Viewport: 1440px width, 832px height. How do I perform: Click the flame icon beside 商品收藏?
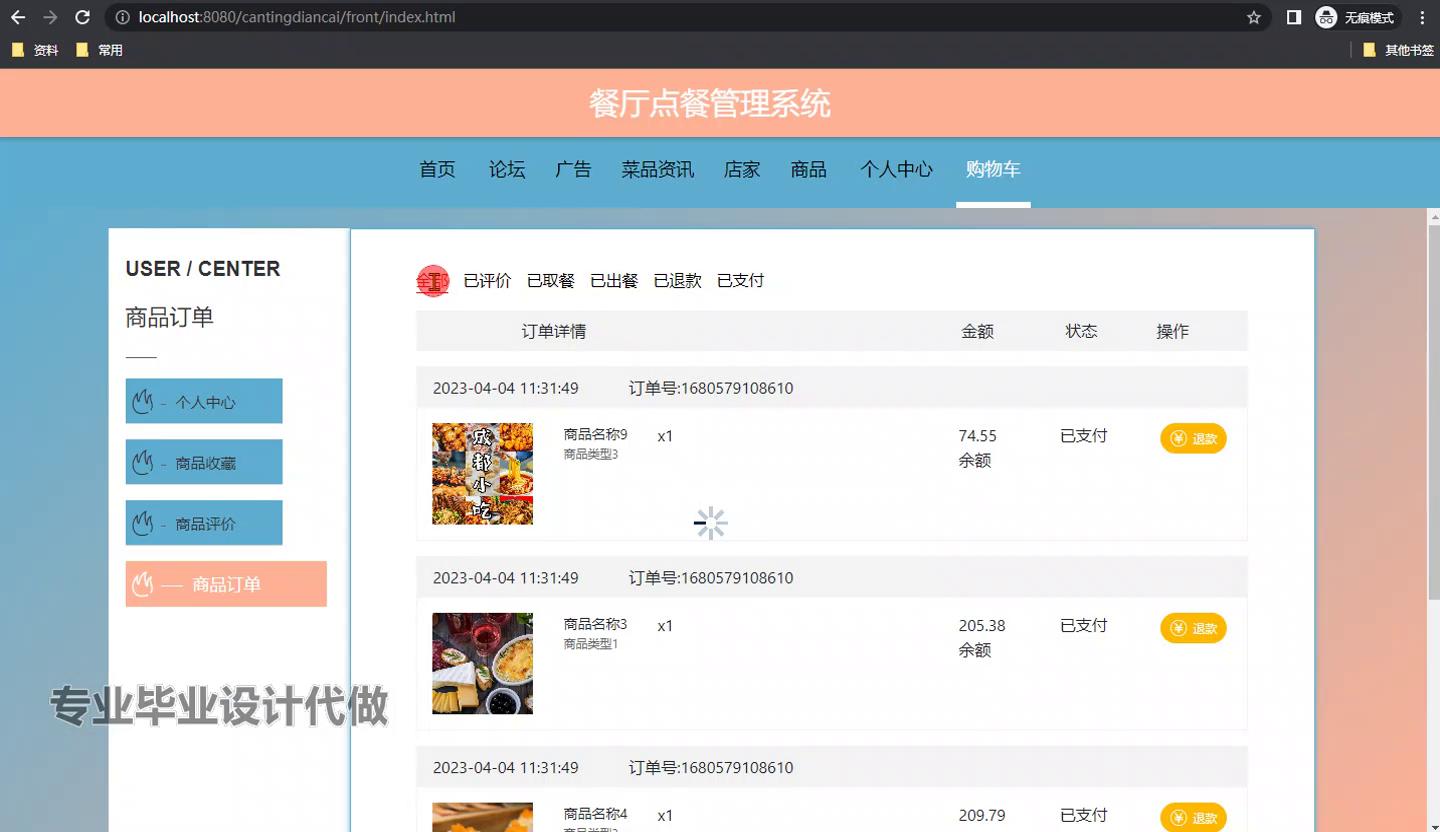[143, 462]
